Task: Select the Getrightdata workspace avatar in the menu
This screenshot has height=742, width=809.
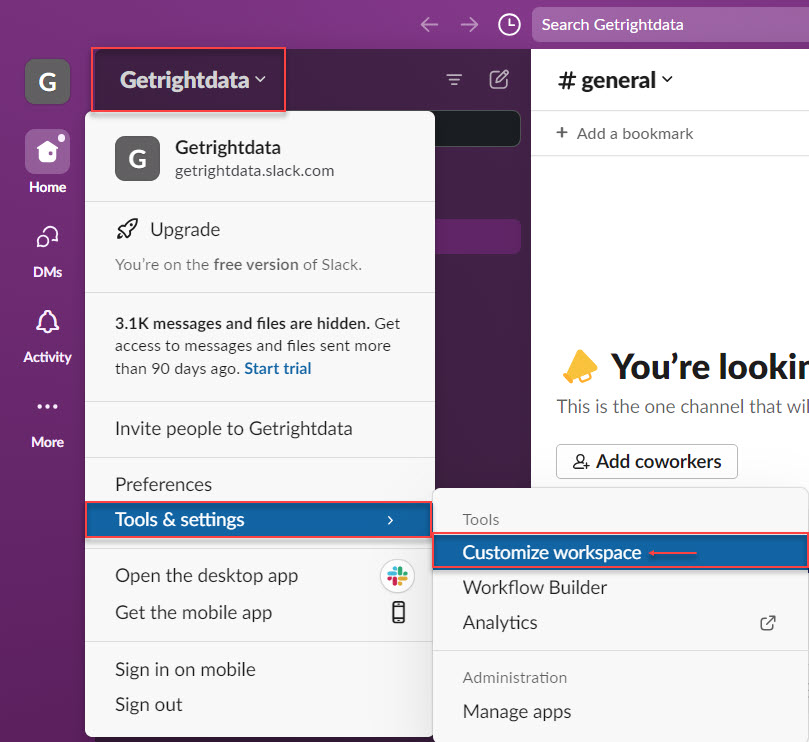Action: [x=137, y=158]
